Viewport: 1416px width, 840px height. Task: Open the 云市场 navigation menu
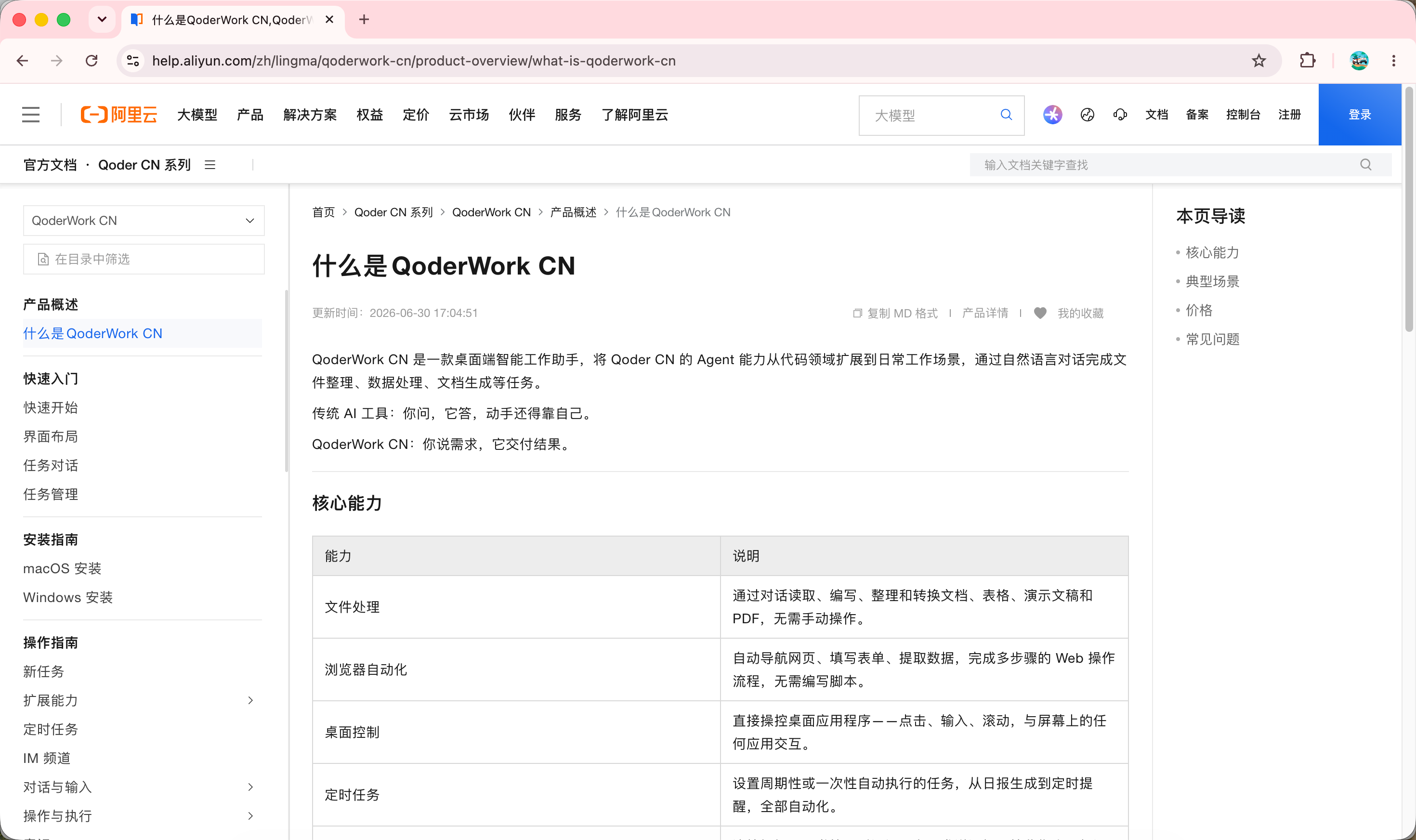(x=469, y=115)
